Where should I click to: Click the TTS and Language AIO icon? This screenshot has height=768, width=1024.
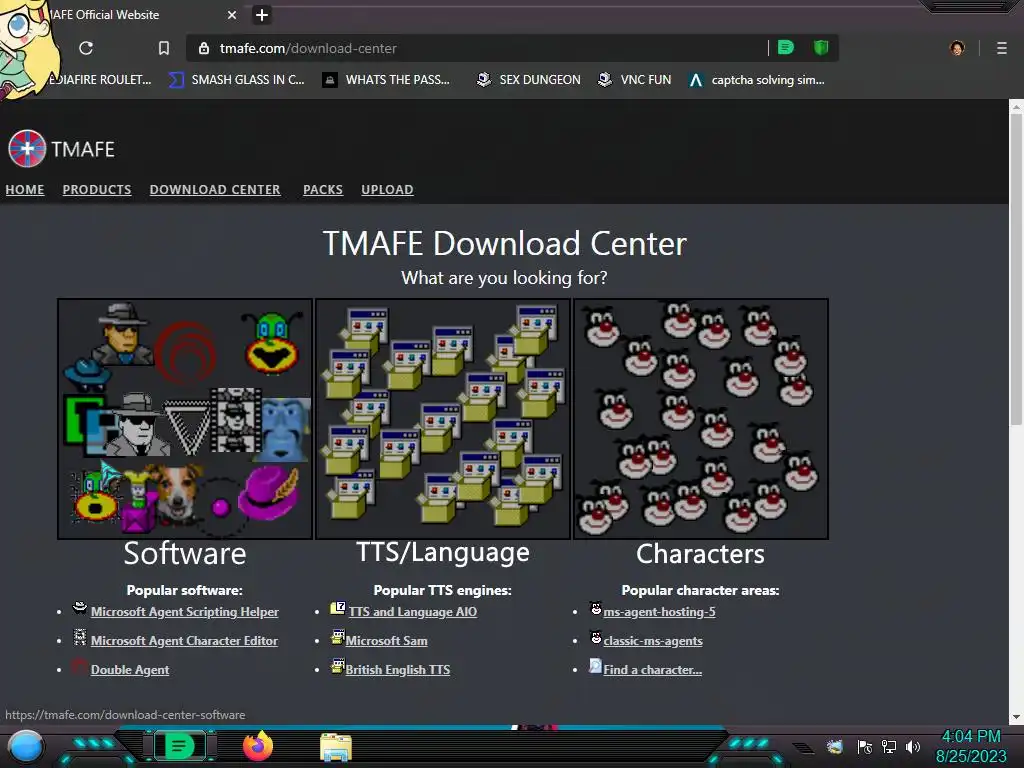point(338,608)
